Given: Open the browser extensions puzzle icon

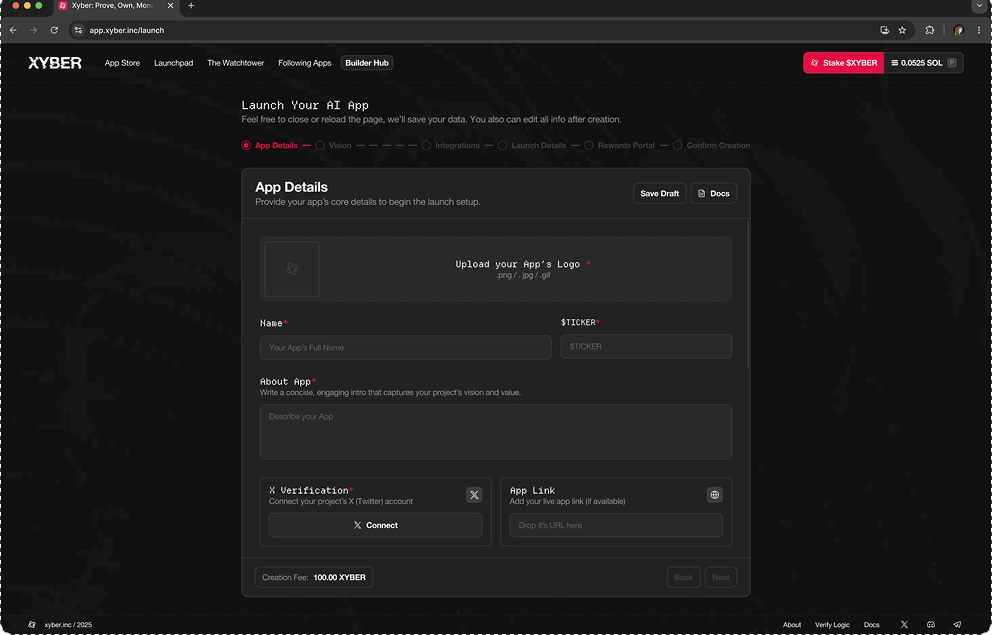Looking at the screenshot, I should 930,30.
